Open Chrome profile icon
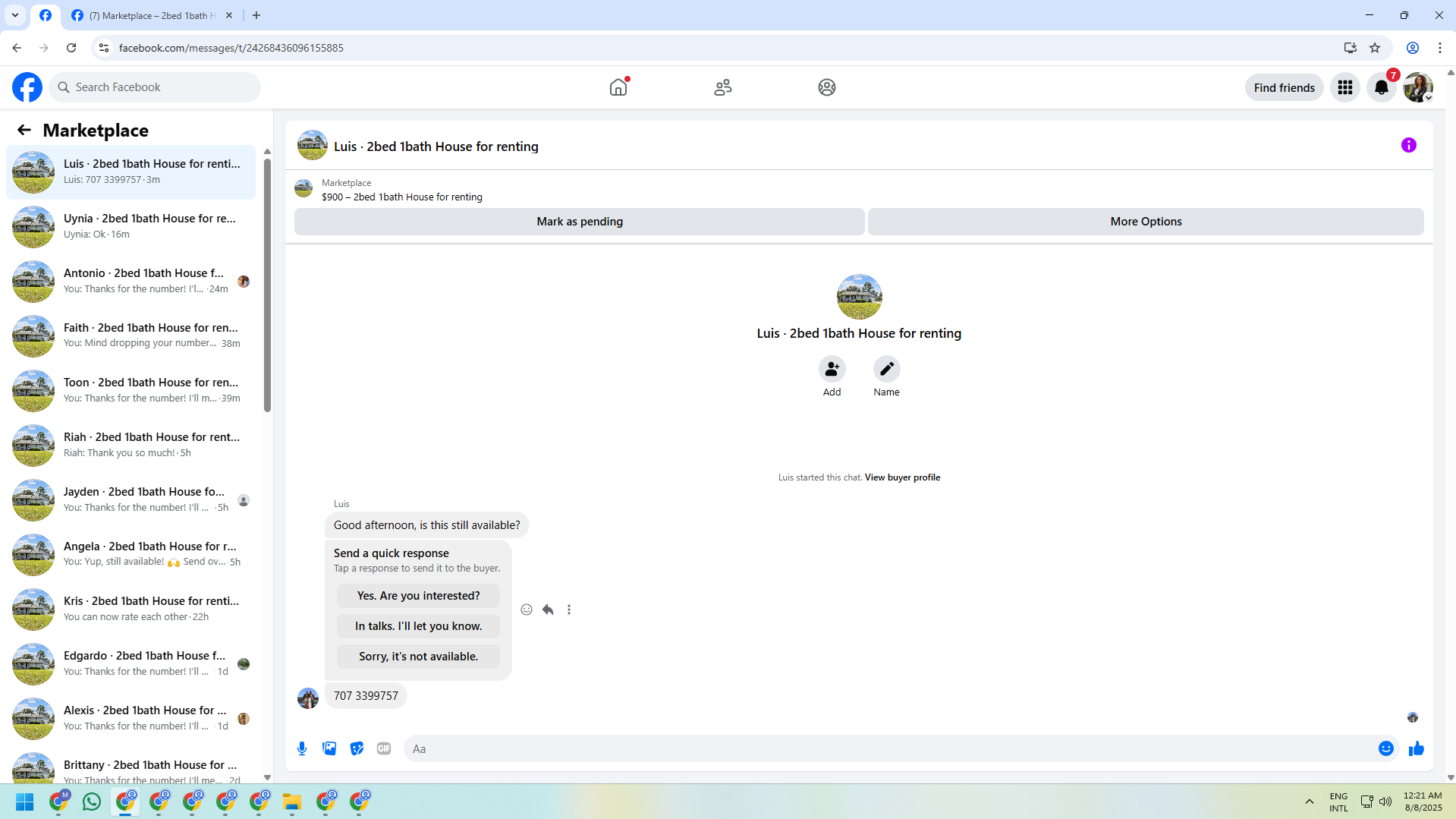Image resolution: width=1456 pixels, height=819 pixels. 1413,48
